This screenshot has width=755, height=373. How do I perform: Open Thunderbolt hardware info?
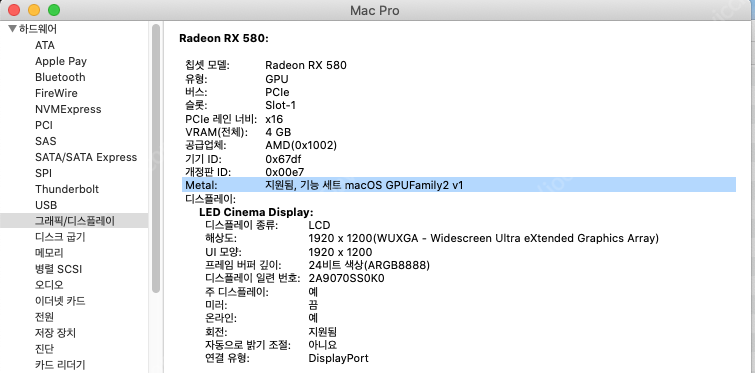pos(67,189)
